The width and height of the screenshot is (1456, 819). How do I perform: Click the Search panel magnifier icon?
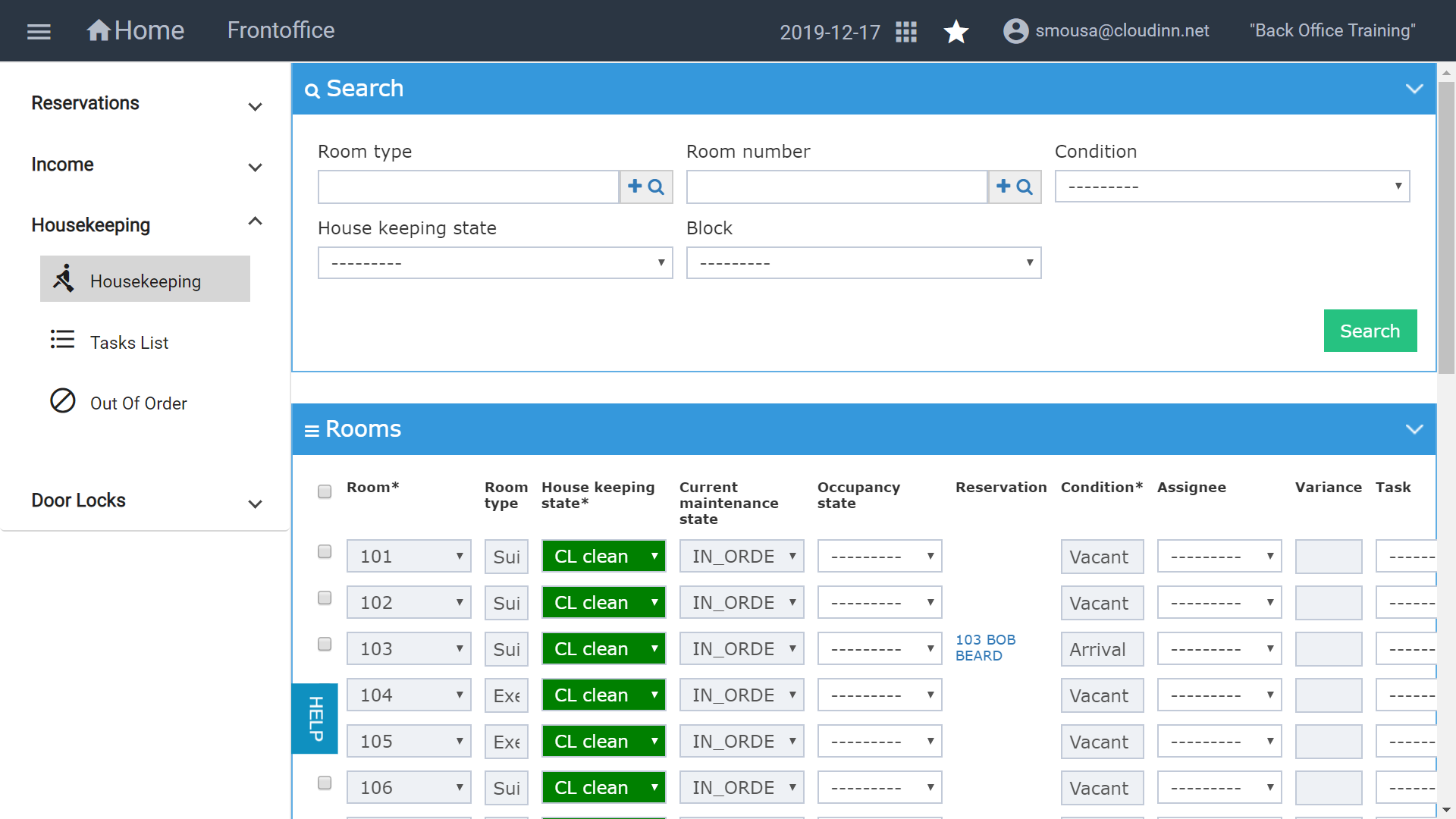point(312,91)
